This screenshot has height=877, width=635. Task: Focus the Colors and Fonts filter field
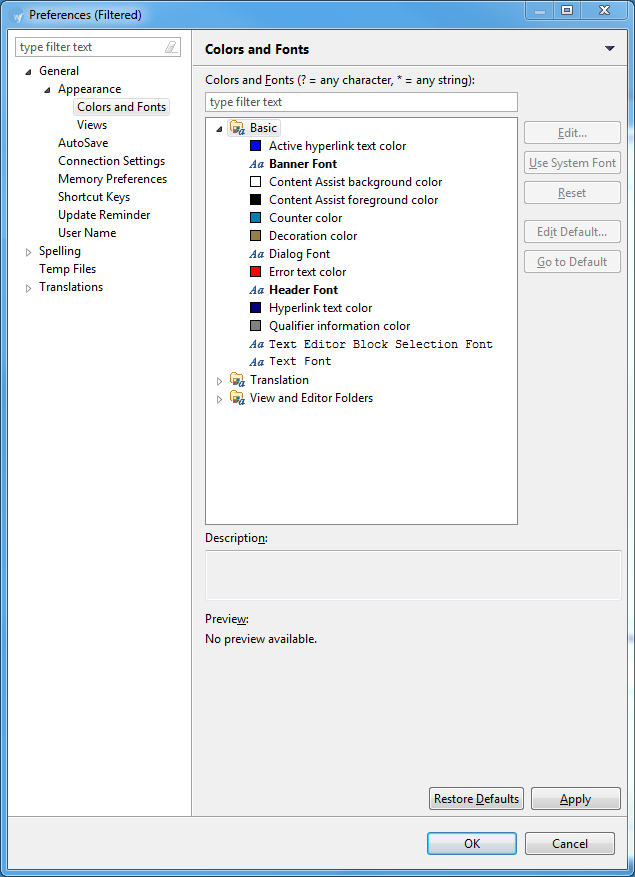click(x=360, y=102)
